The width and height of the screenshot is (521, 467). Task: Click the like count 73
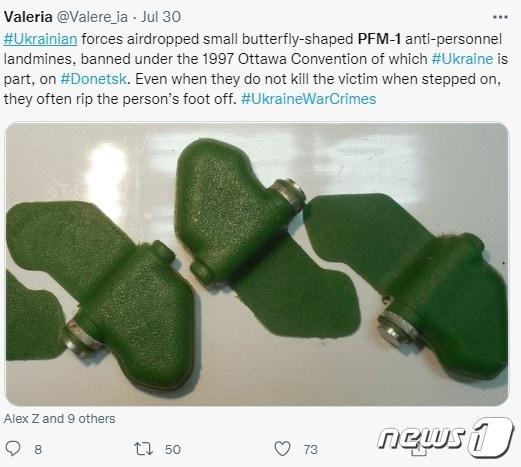point(310,449)
